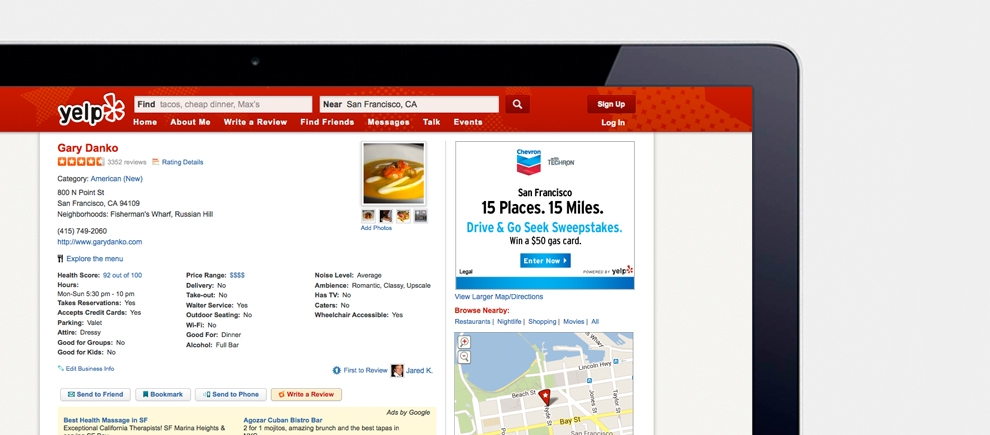Click the Bookmark button
990x435 pixels.
tap(162, 395)
